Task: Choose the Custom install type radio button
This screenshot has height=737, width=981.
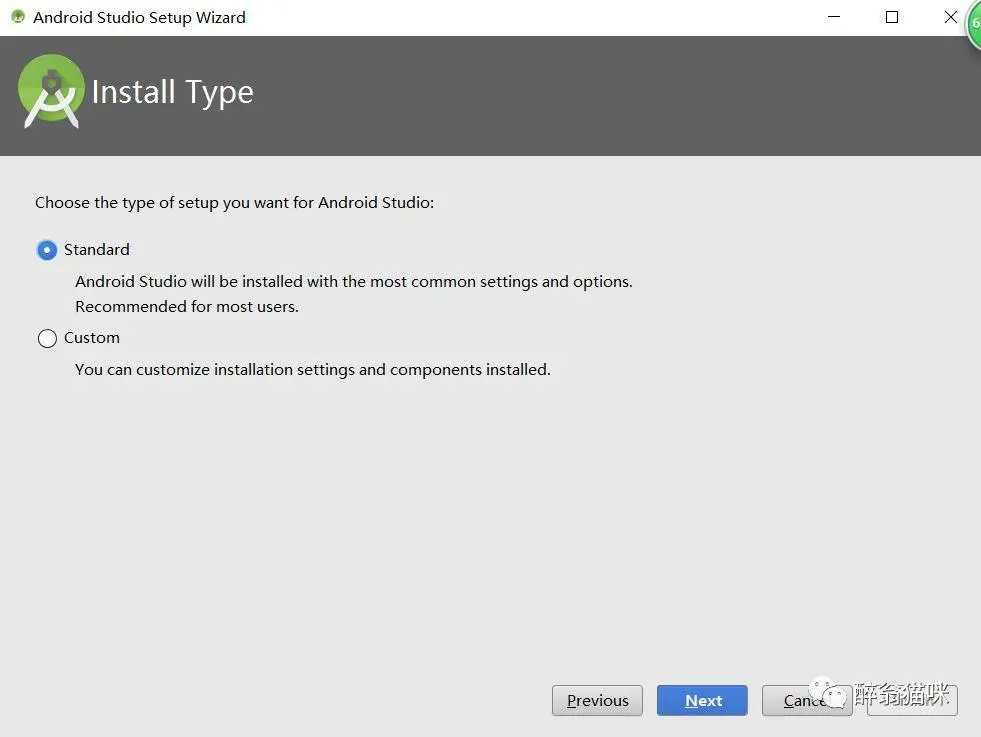Action: [47, 338]
